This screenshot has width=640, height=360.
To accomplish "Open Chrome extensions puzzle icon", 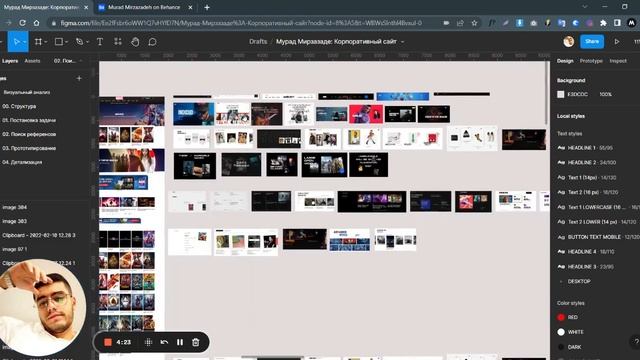I will click(x=603, y=23).
